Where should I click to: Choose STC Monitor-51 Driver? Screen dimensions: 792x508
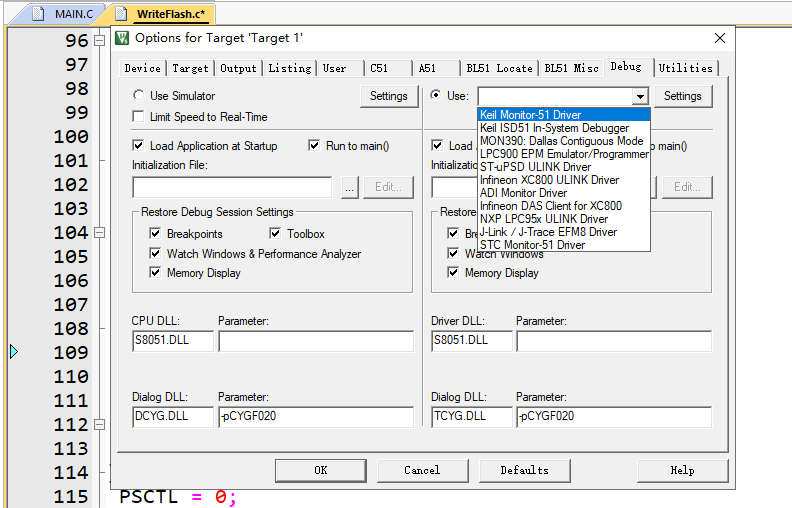(564, 245)
